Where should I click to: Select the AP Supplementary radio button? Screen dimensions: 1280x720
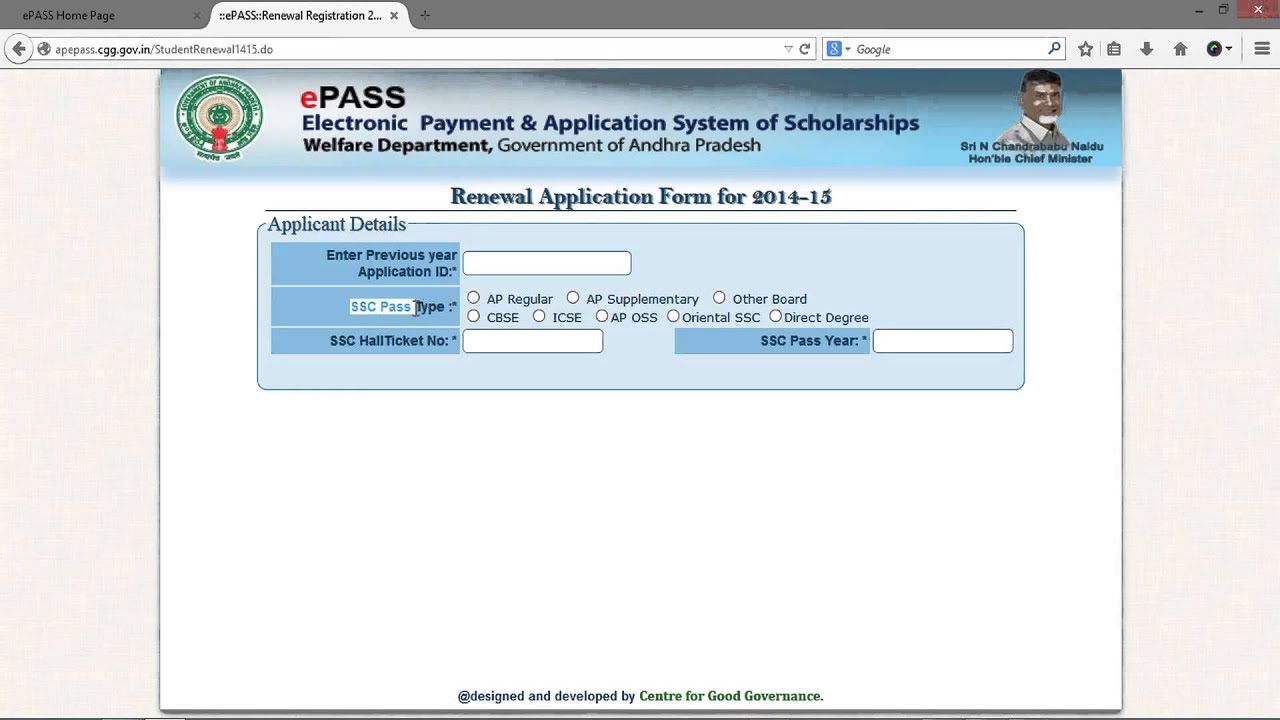pyautogui.click(x=573, y=298)
